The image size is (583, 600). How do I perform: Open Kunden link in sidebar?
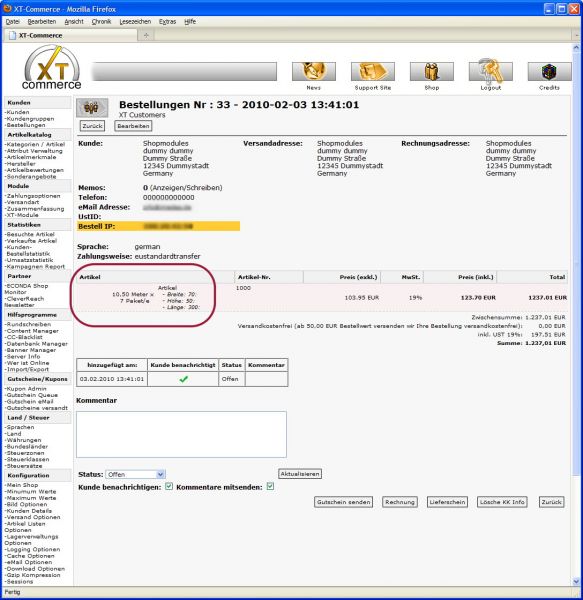pyautogui.click(x=18, y=112)
